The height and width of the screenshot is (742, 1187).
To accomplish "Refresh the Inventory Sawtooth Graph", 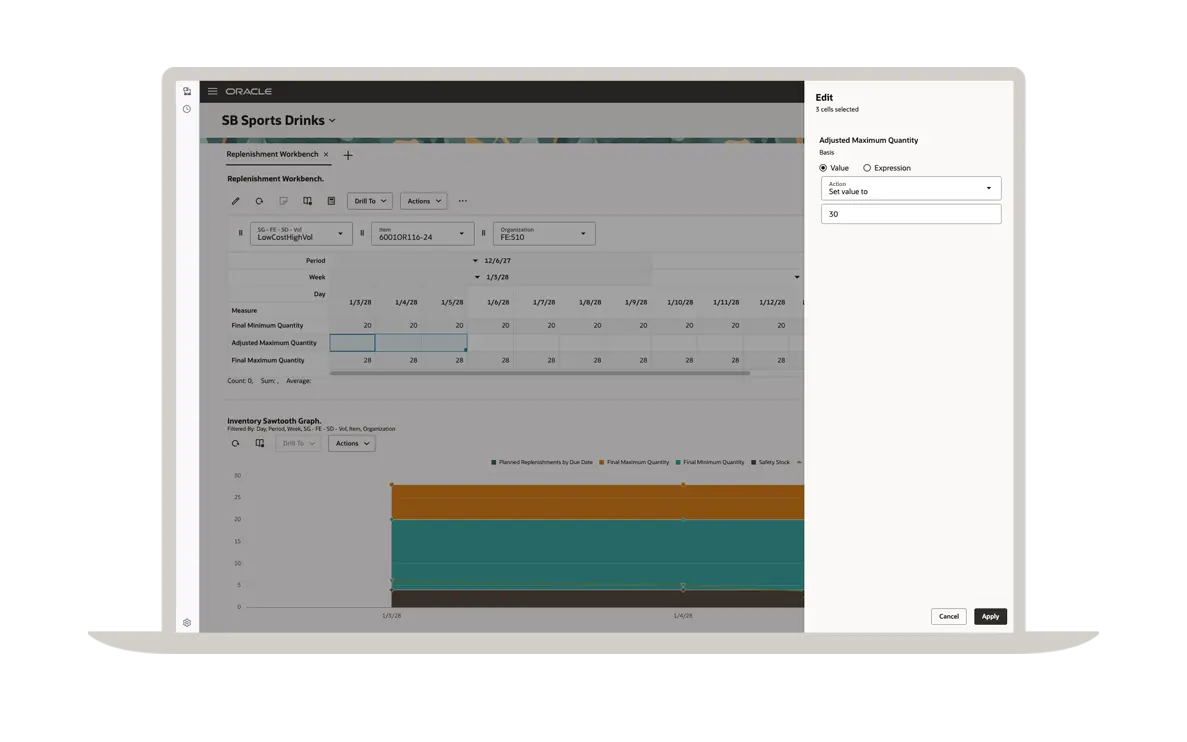I will tap(236, 443).
